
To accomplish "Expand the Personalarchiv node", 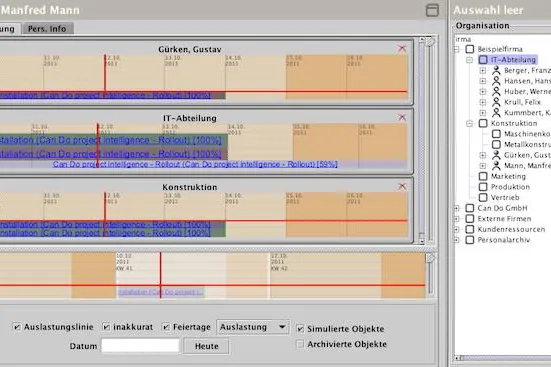I will (456, 240).
